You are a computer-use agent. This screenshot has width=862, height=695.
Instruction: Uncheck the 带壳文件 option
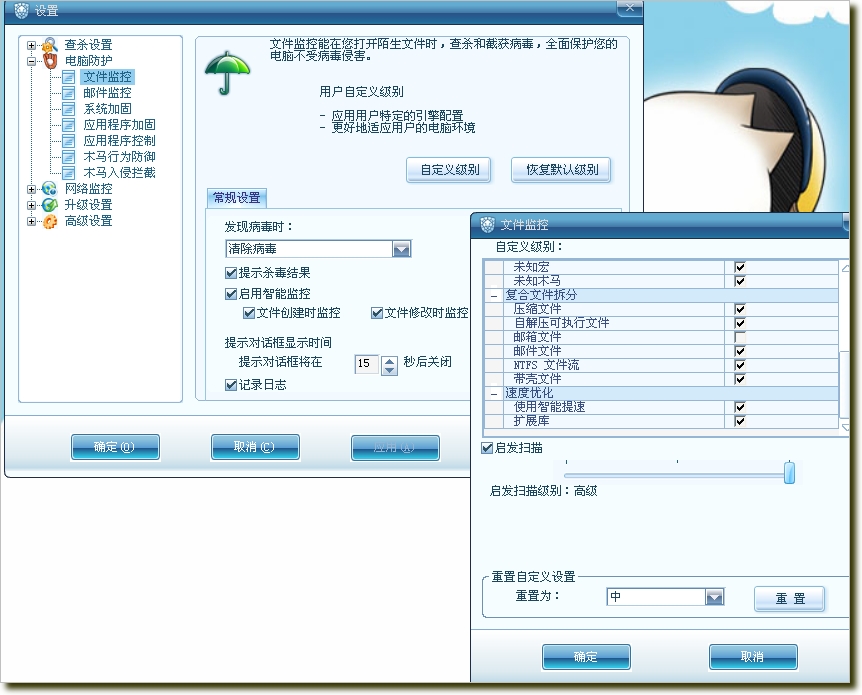click(x=740, y=379)
